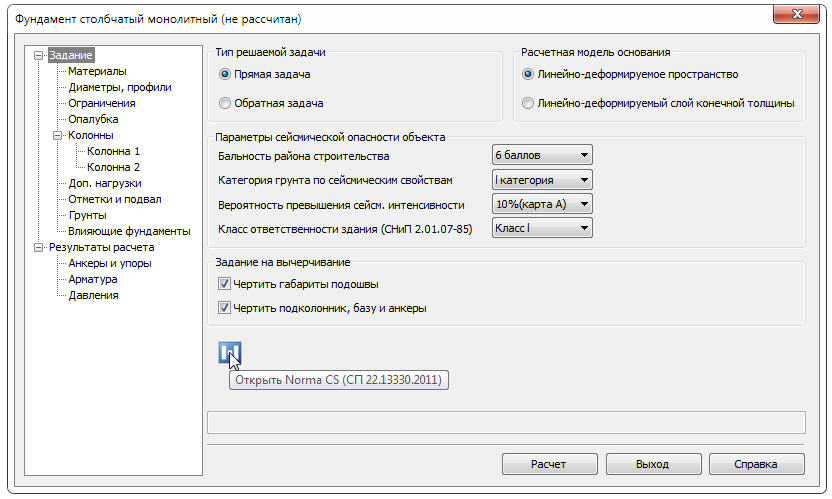The image size is (832, 499).
Task: Select the Прямая задача radio button
Action: click(x=225, y=75)
